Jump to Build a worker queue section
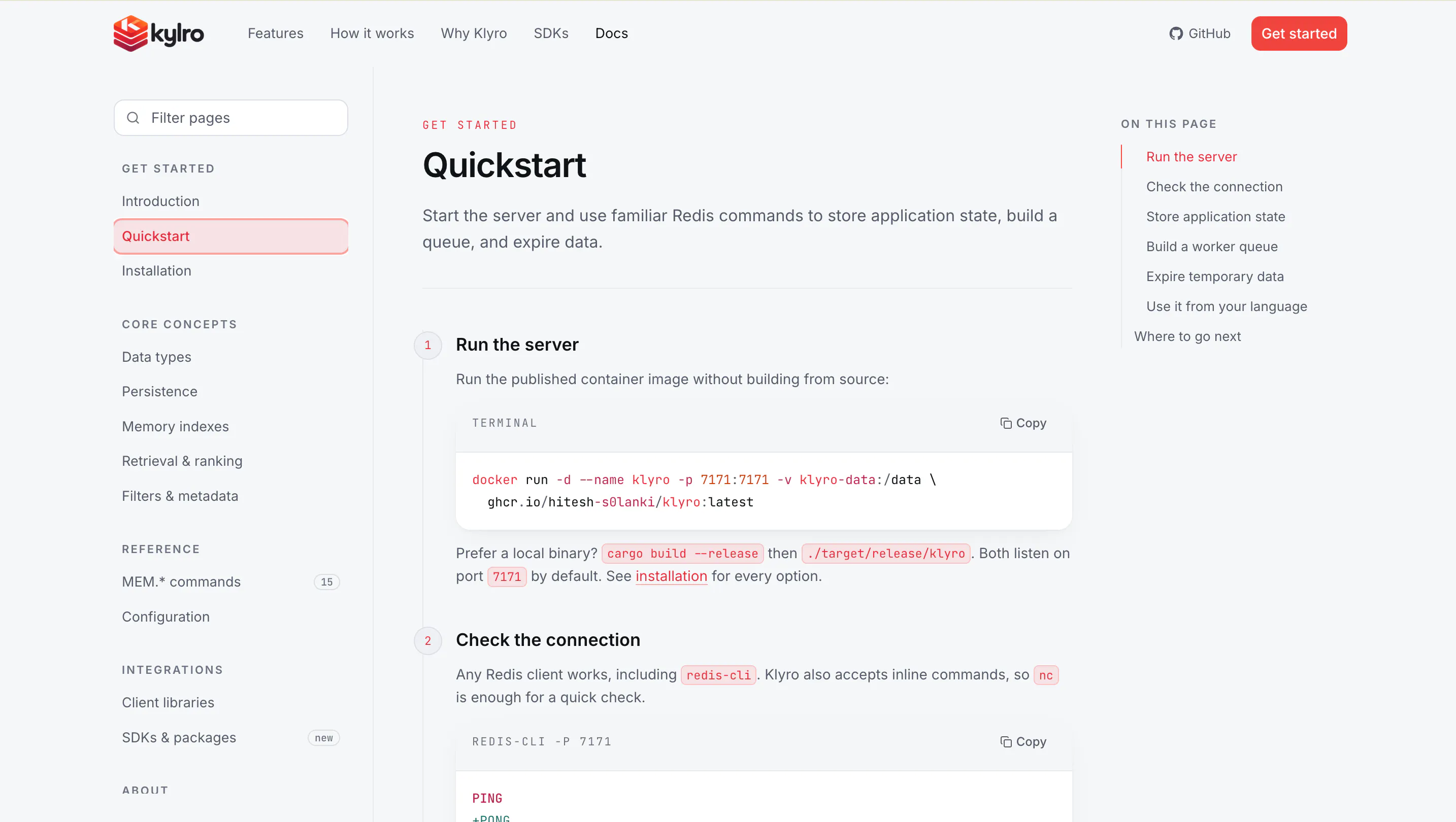This screenshot has height=822, width=1456. coord(1212,246)
